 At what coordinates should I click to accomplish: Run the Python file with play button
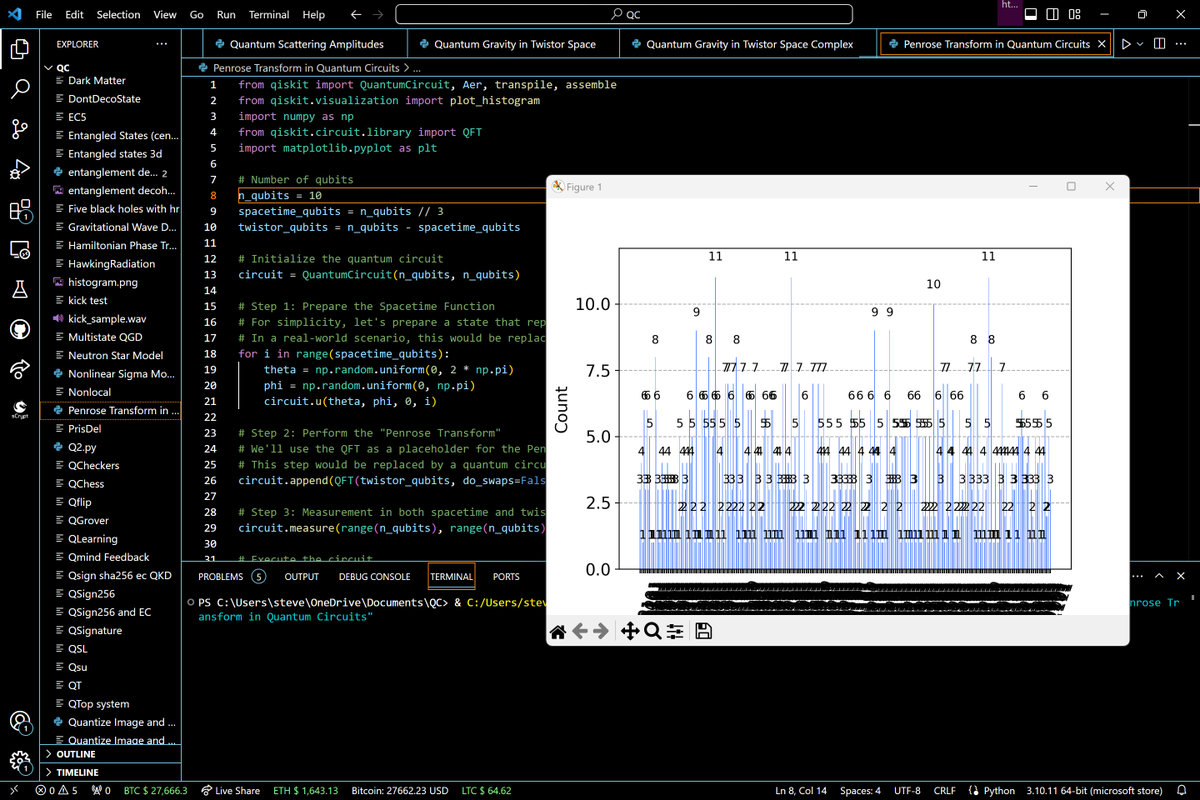click(x=1127, y=45)
